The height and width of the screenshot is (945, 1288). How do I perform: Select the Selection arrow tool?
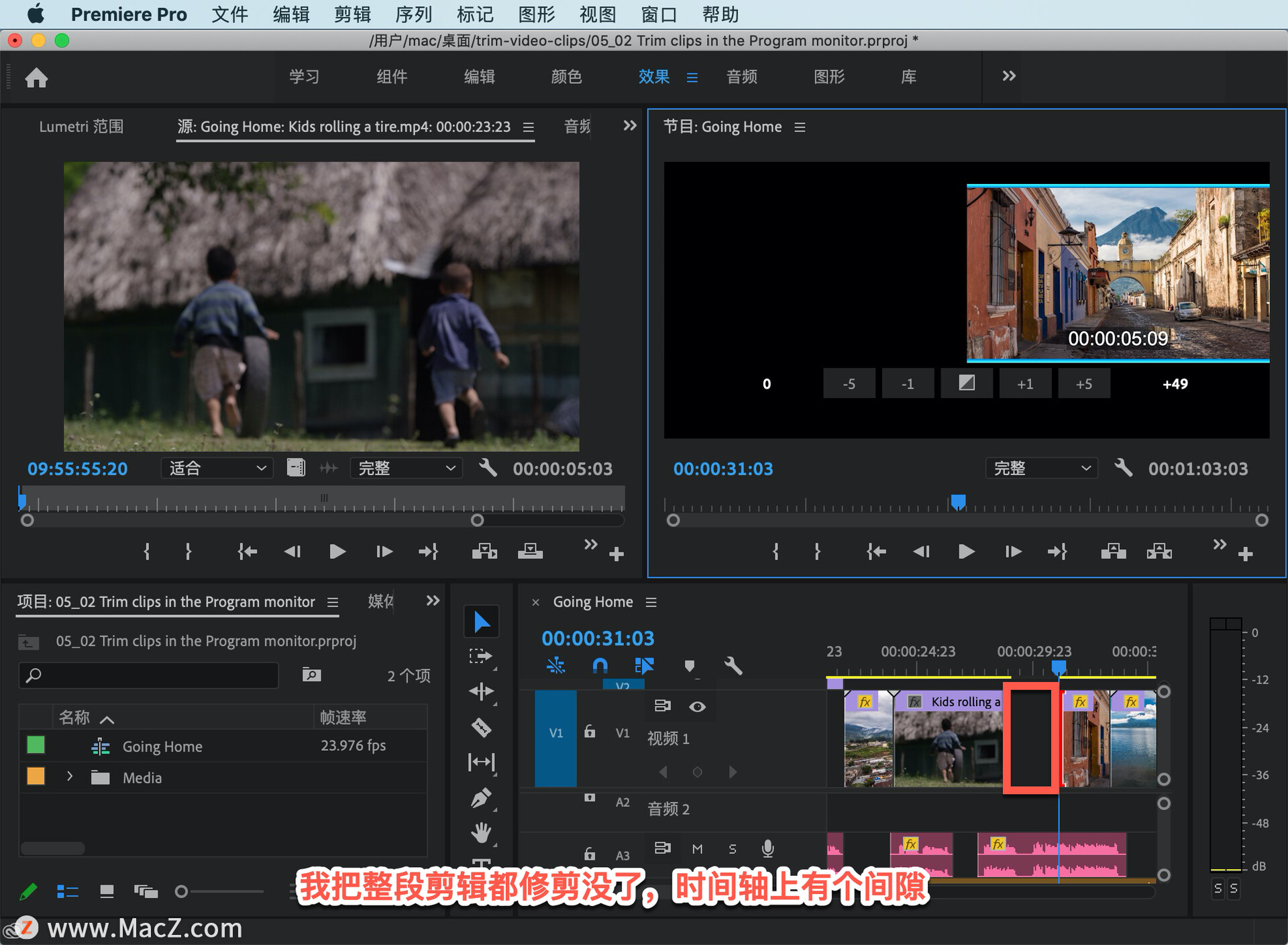481,621
